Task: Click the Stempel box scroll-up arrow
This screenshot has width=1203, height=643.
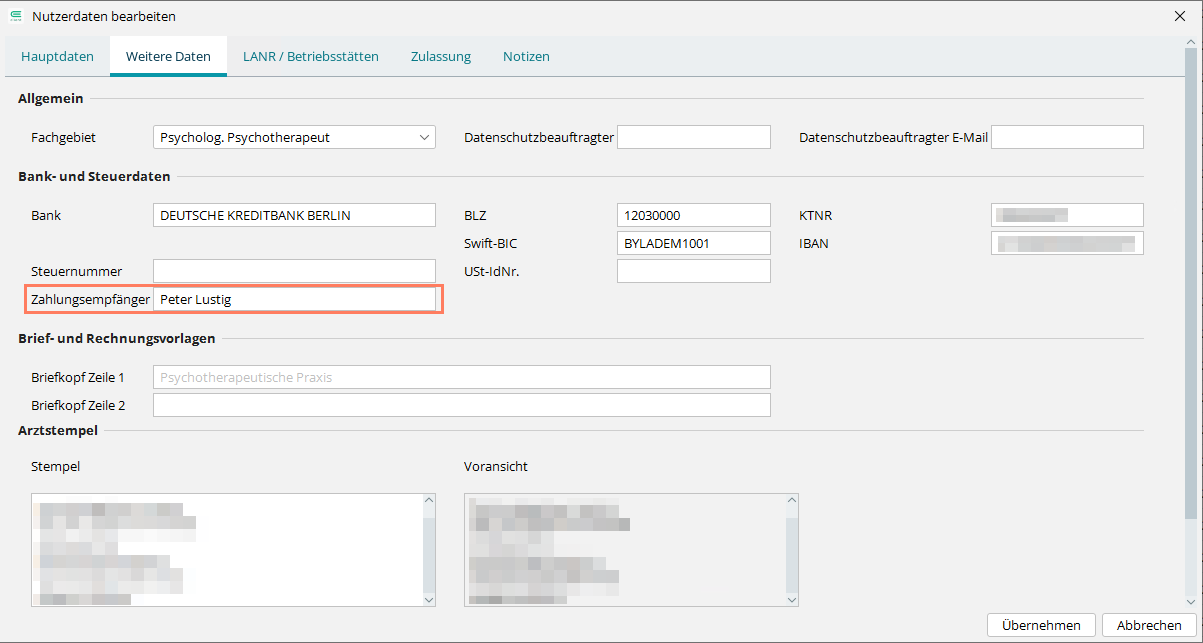Action: pos(429,500)
